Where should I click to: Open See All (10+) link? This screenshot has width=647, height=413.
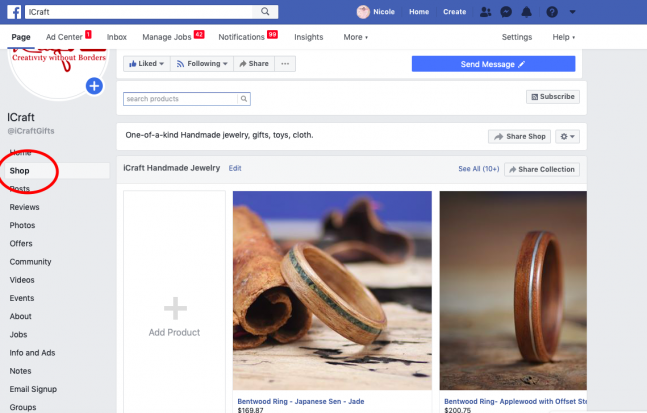[x=479, y=169]
